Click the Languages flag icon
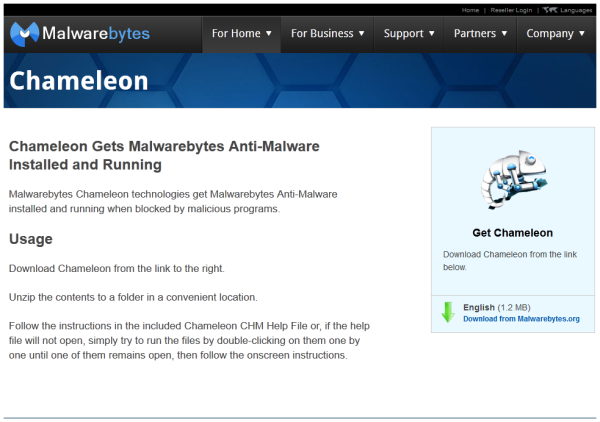Screen dimensions: 600x422 point(550,10)
